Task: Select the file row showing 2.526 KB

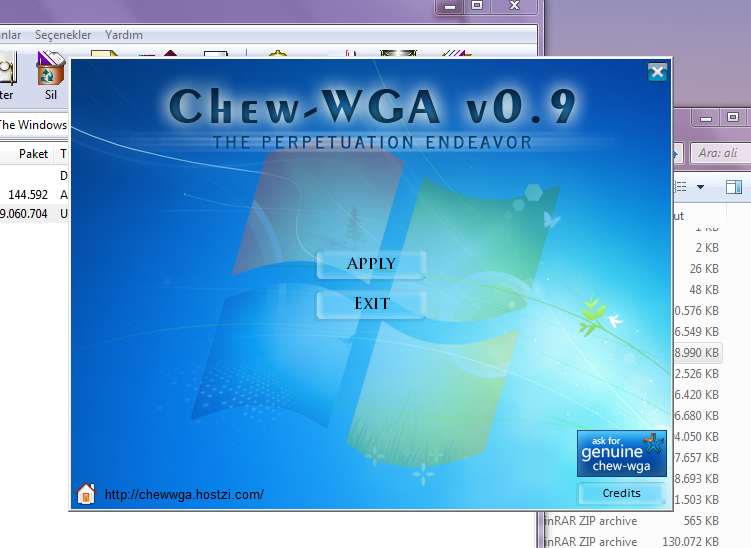Action: coord(697,374)
